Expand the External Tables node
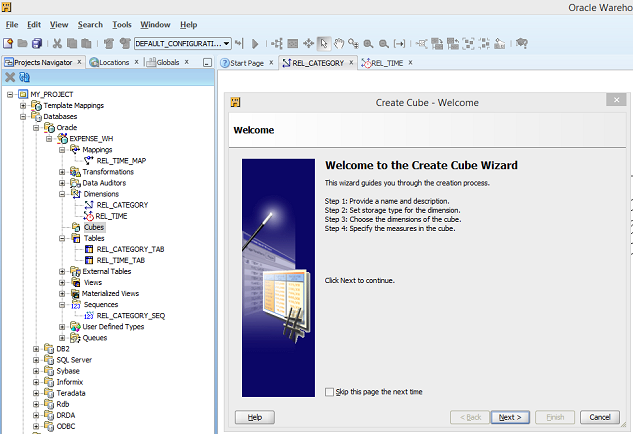633x434 pixels. 62,271
